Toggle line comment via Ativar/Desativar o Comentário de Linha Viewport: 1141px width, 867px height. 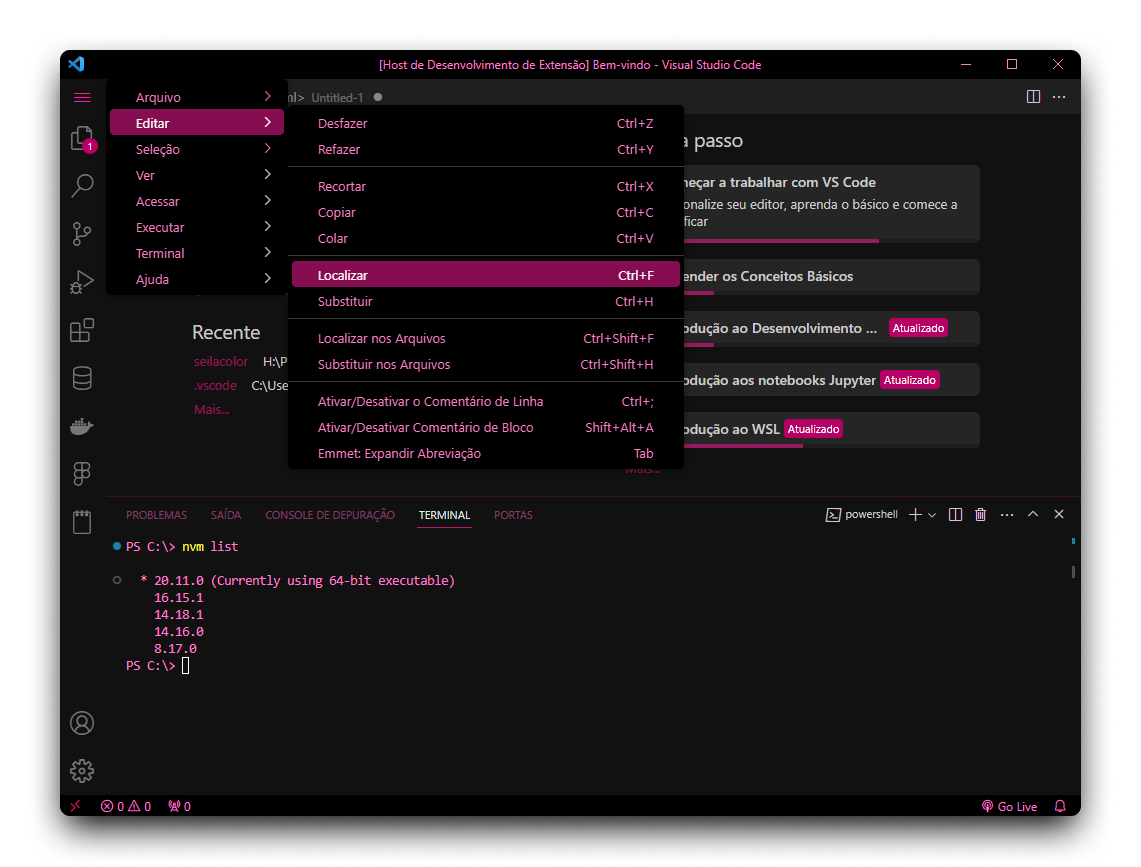pyautogui.click(x=485, y=401)
